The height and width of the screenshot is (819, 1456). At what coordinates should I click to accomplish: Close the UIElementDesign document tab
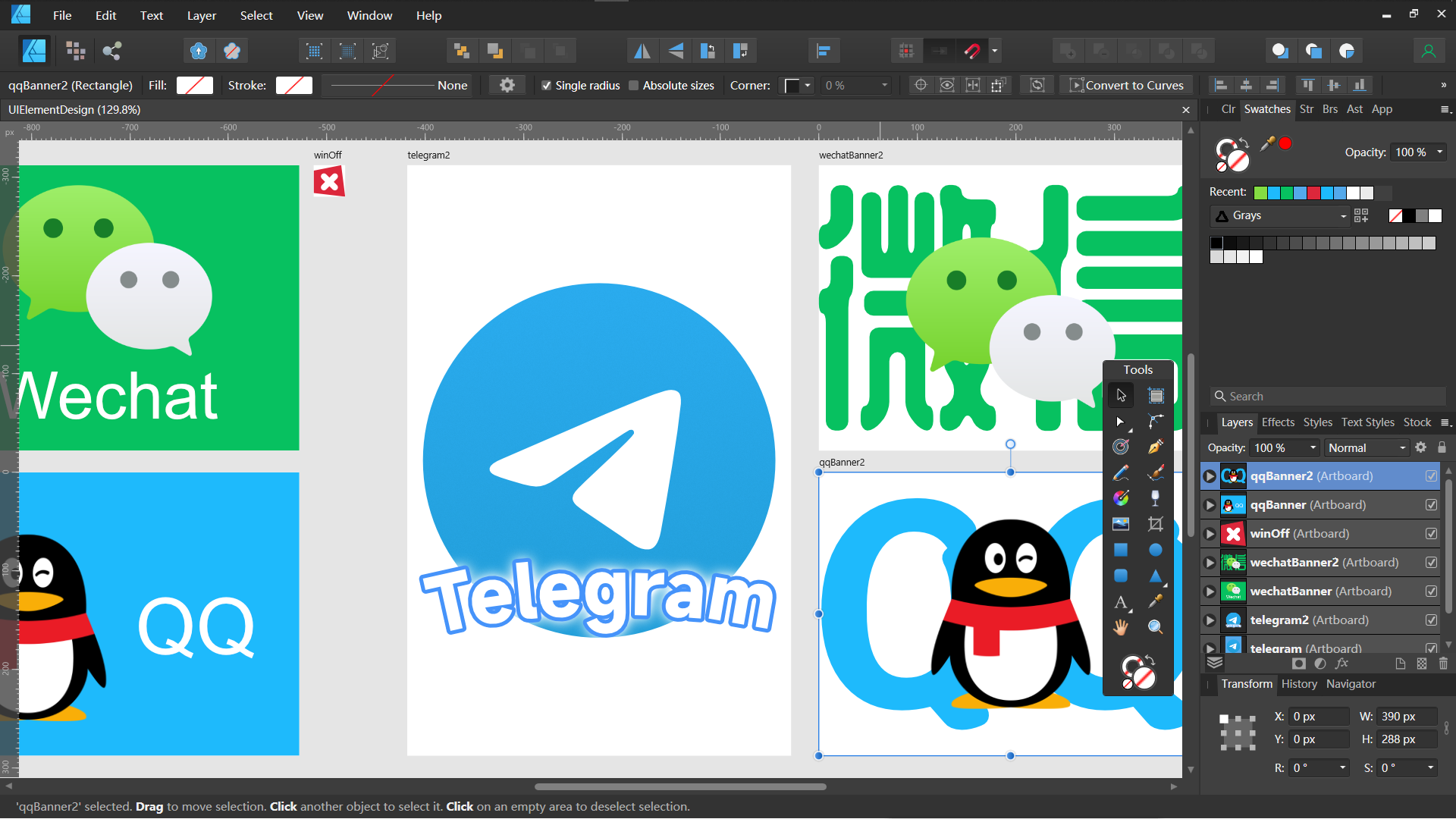pos(1186,110)
